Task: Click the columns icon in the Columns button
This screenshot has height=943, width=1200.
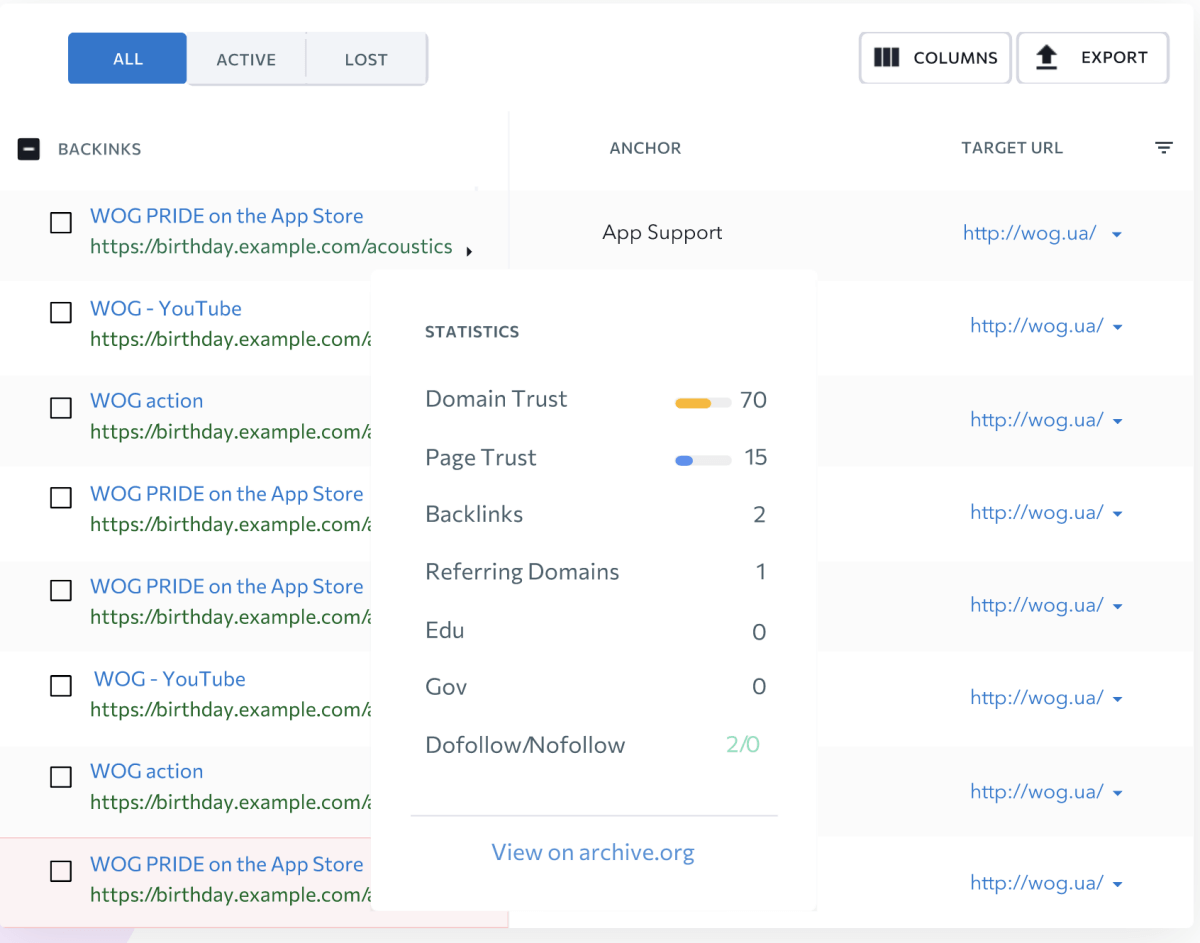Action: pyautogui.click(x=886, y=57)
